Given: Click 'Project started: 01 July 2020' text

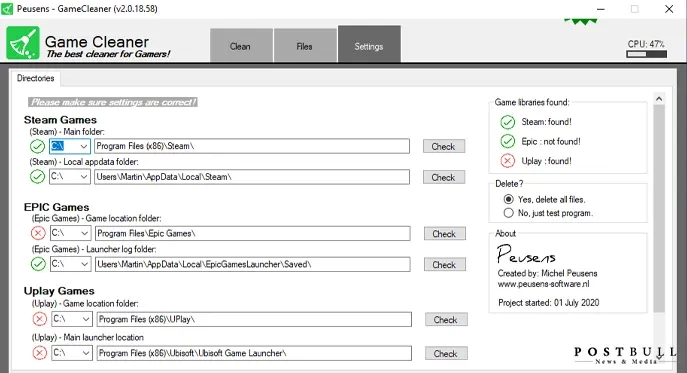Looking at the screenshot, I should click(x=549, y=302).
